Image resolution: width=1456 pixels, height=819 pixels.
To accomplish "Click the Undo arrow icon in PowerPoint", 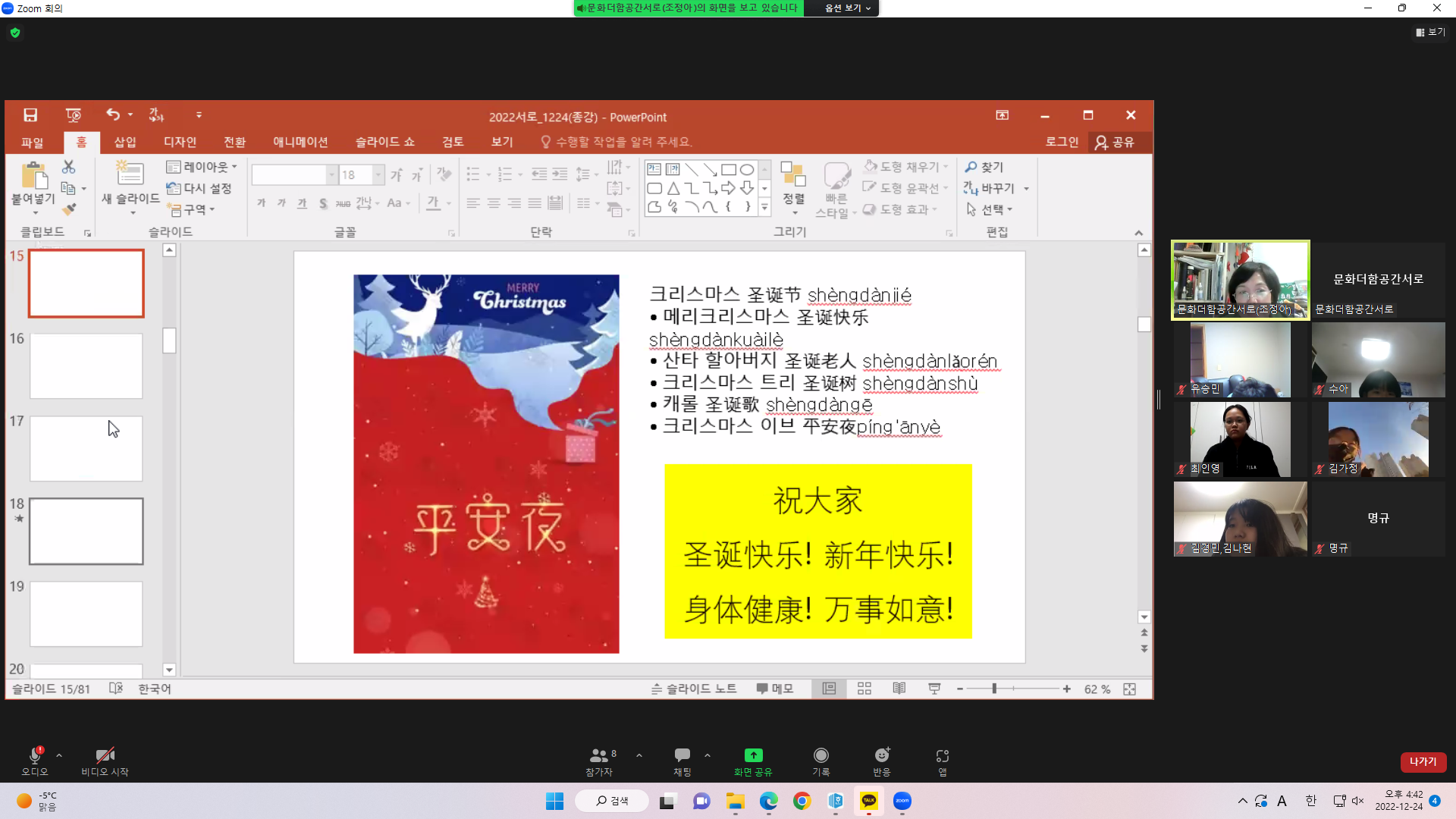I will pos(113,115).
